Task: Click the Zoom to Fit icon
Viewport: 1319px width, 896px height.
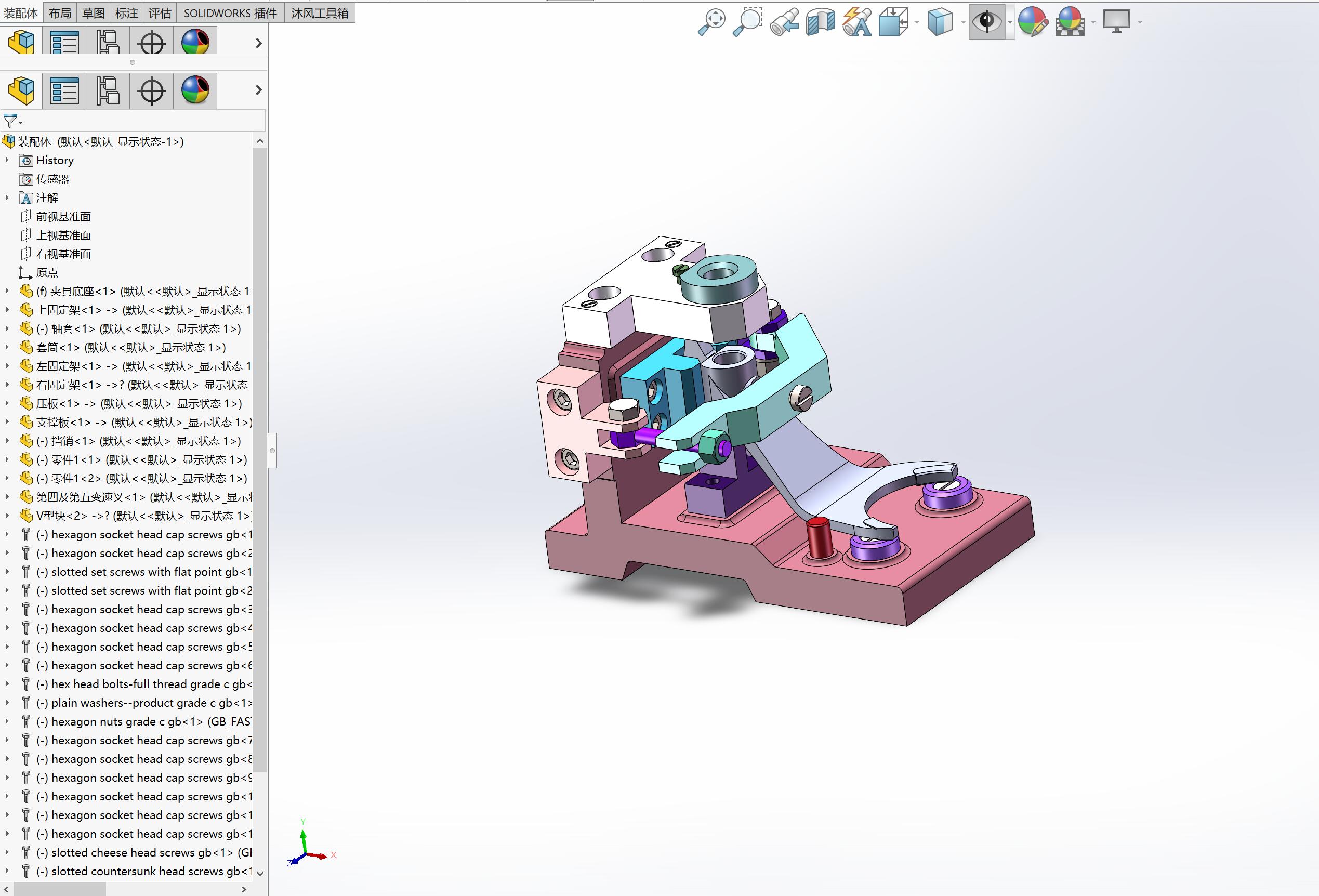Action: [711, 22]
